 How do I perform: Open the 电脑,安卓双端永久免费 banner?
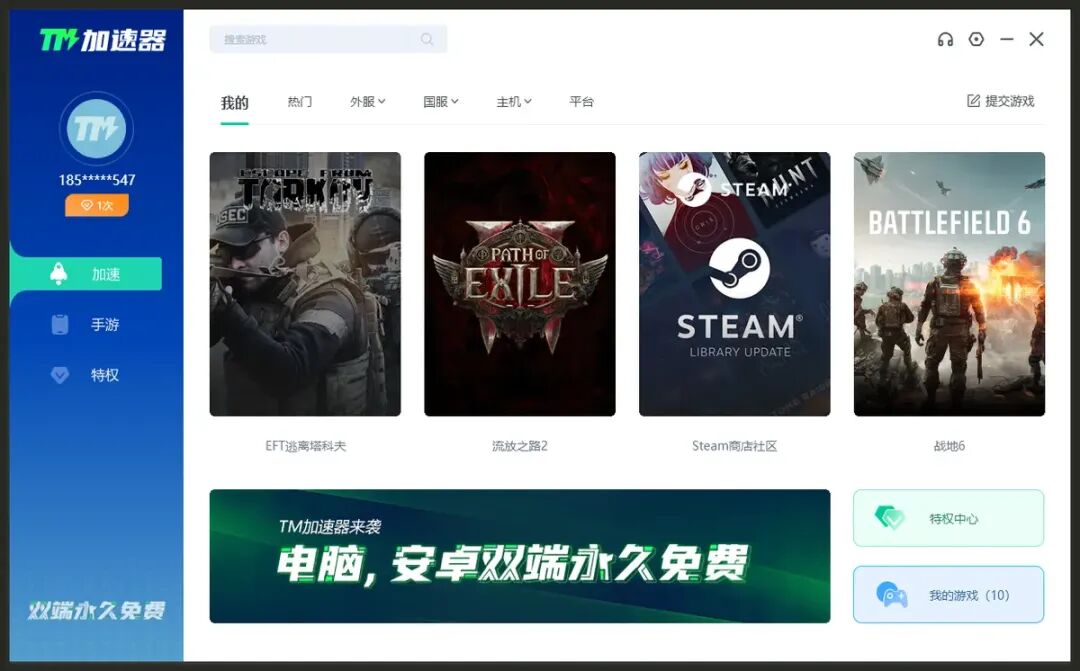pyautogui.click(x=520, y=557)
